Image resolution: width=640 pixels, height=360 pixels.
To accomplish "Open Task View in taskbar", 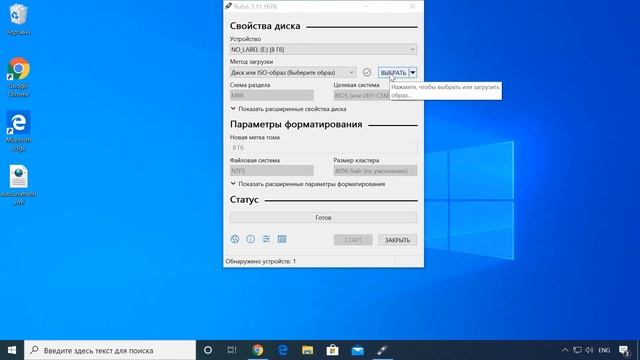I will point(232,350).
